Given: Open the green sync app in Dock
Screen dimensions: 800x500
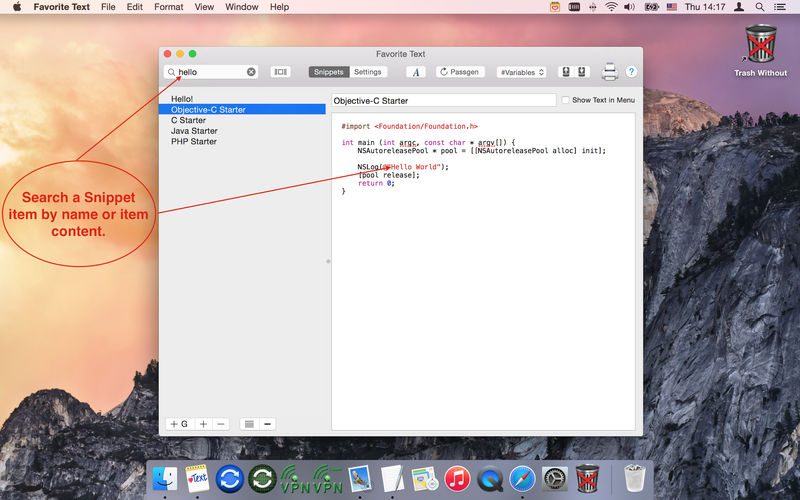Looking at the screenshot, I should pyautogui.click(x=262, y=479).
